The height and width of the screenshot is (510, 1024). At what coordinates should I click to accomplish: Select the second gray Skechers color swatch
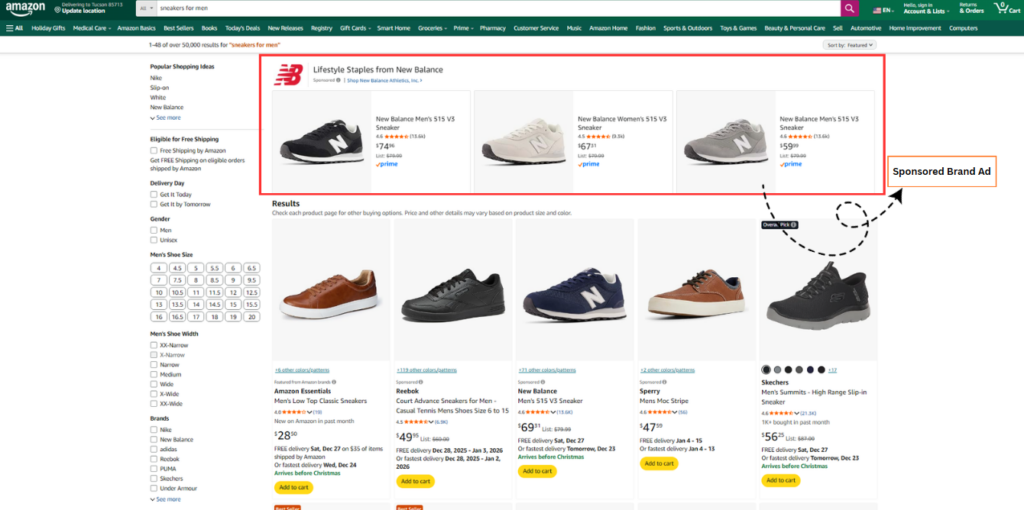[777, 370]
